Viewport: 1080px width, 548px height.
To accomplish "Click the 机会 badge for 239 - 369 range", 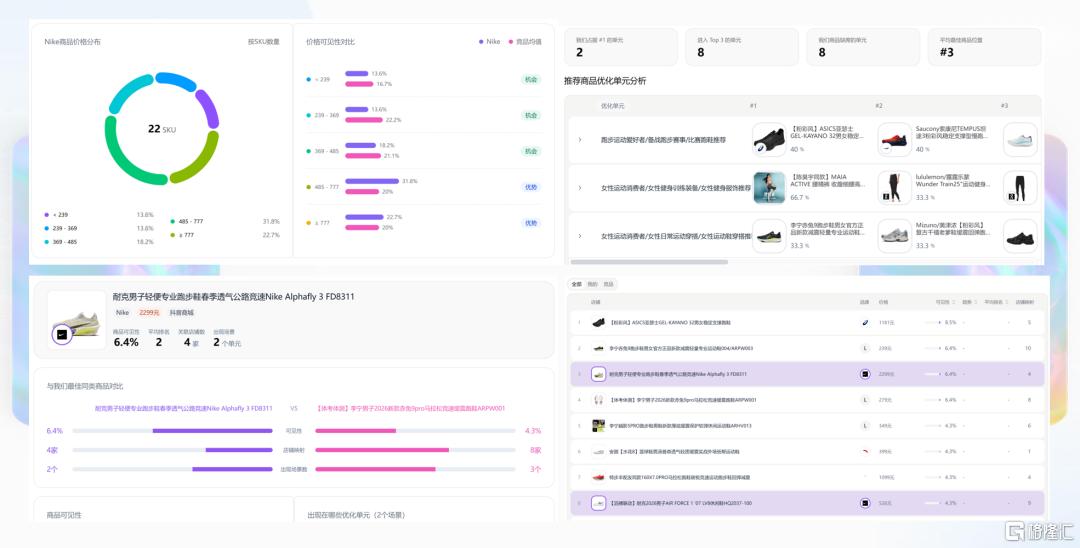I will [x=531, y=115].
